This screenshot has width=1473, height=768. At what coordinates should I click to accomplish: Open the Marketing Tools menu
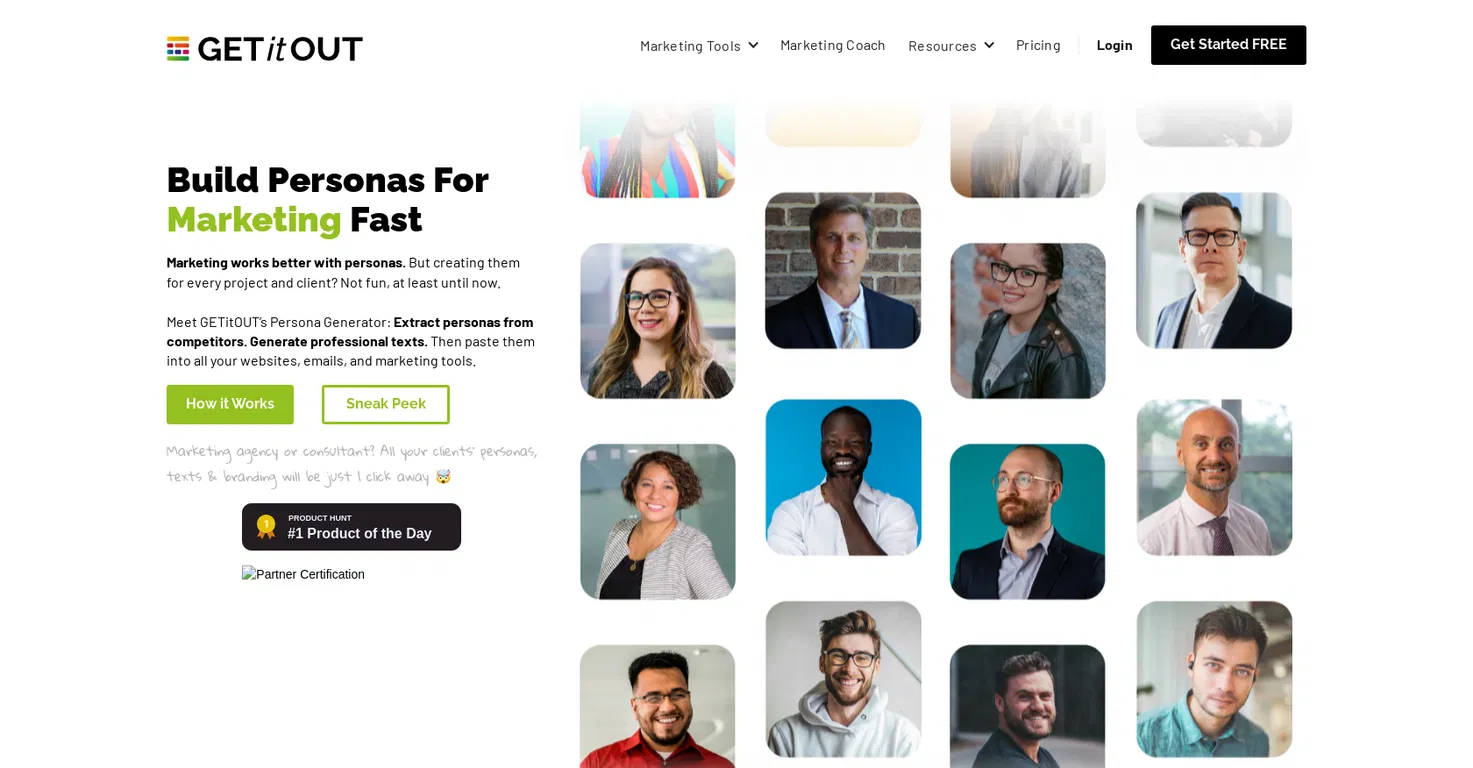699,45
